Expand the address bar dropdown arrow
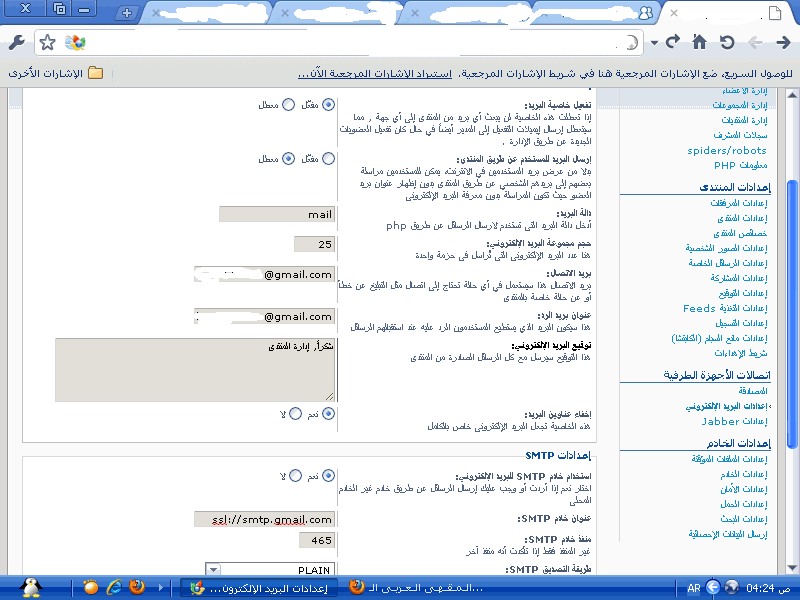 coord(653,43)
